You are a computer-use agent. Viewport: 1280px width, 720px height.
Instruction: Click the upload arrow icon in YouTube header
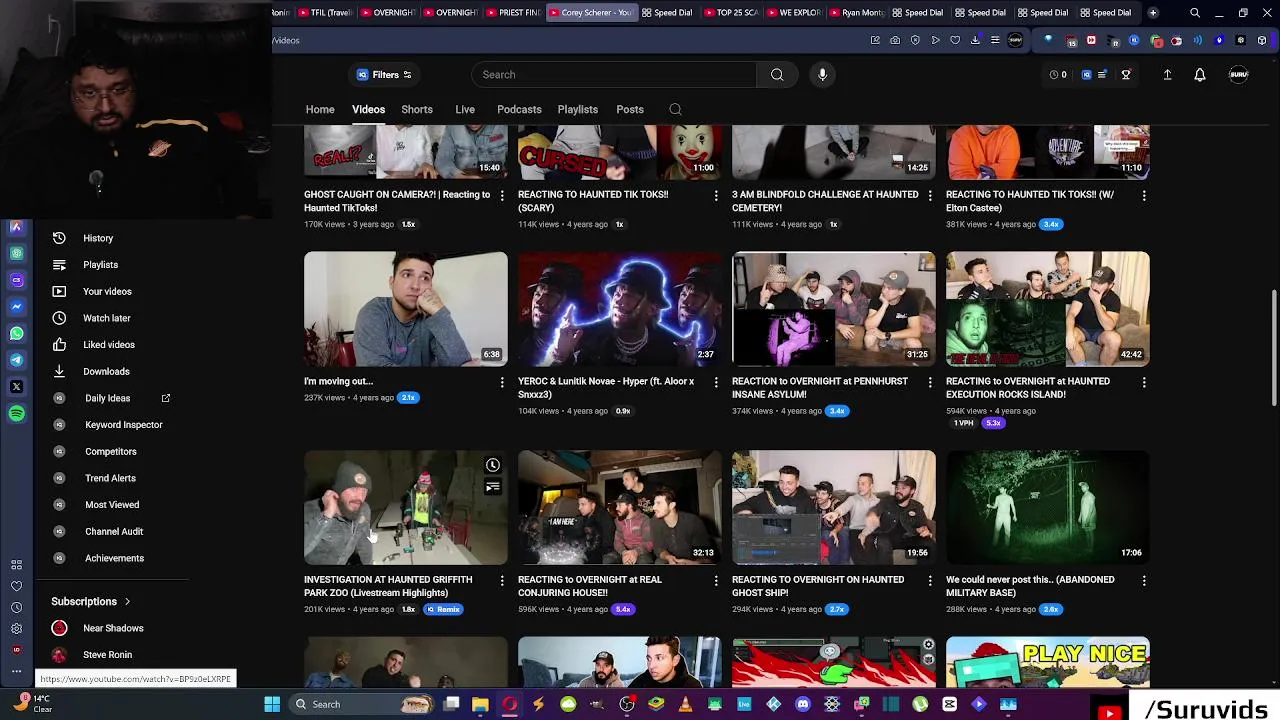pyautogui.click(x=1167, y=75)
